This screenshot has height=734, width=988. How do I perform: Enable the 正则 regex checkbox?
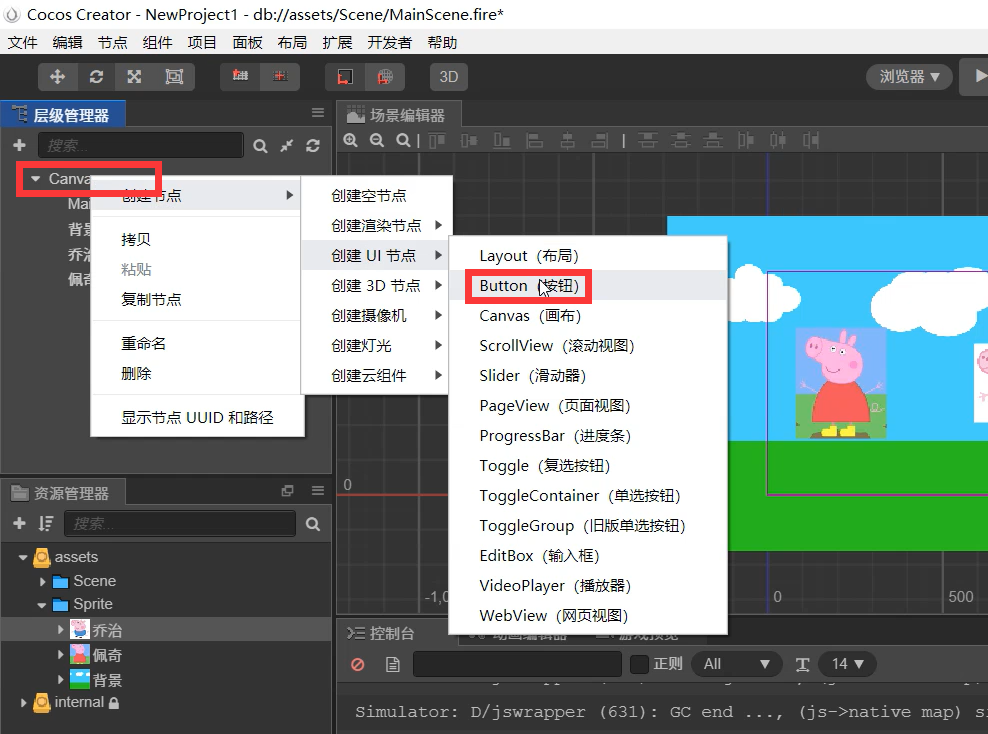coord(640,664)
